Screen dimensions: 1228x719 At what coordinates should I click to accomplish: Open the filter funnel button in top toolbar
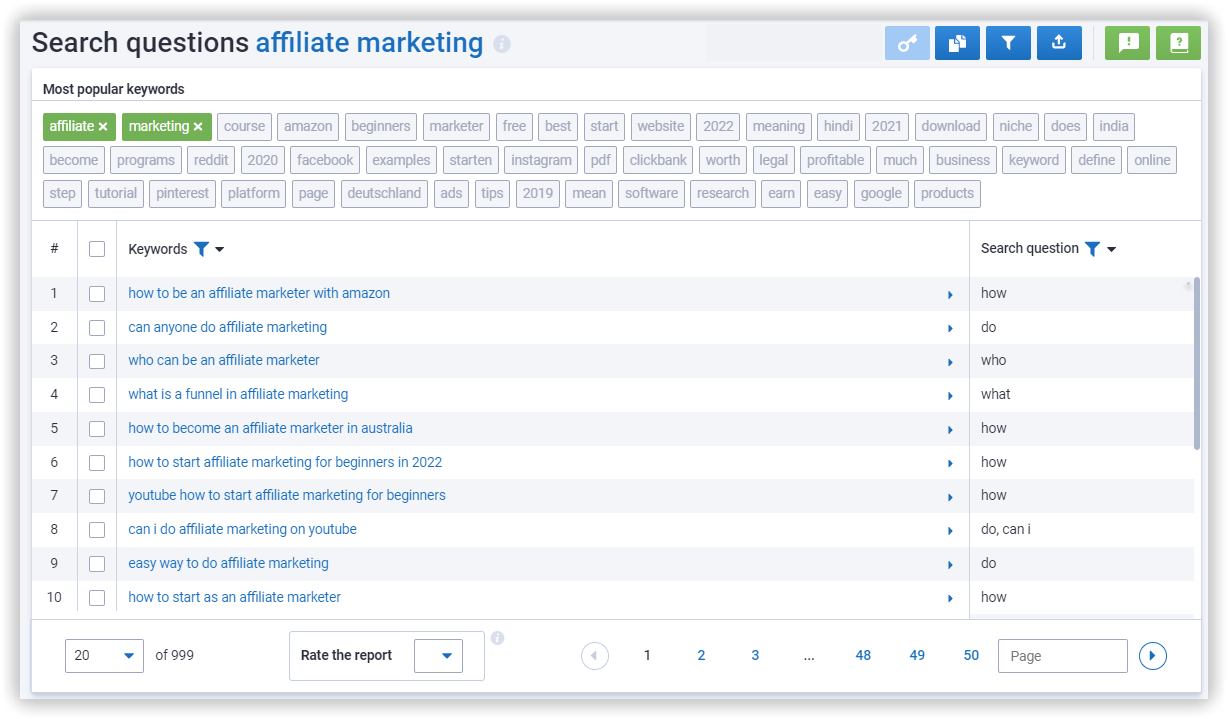[x=1008, y=43]
